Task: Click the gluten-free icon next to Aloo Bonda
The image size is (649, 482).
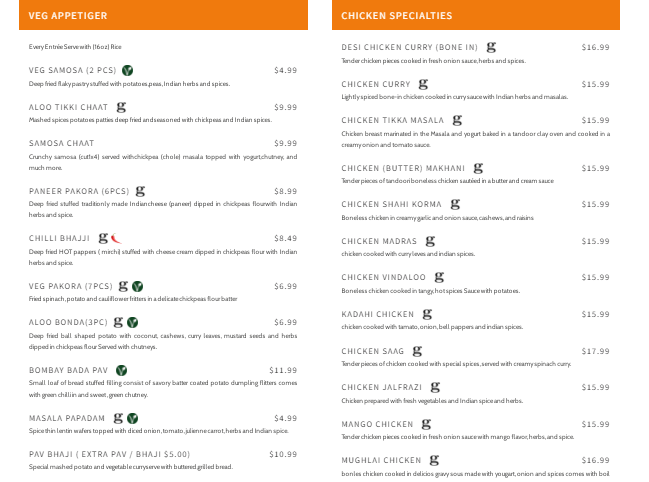Action: (119, 322)
